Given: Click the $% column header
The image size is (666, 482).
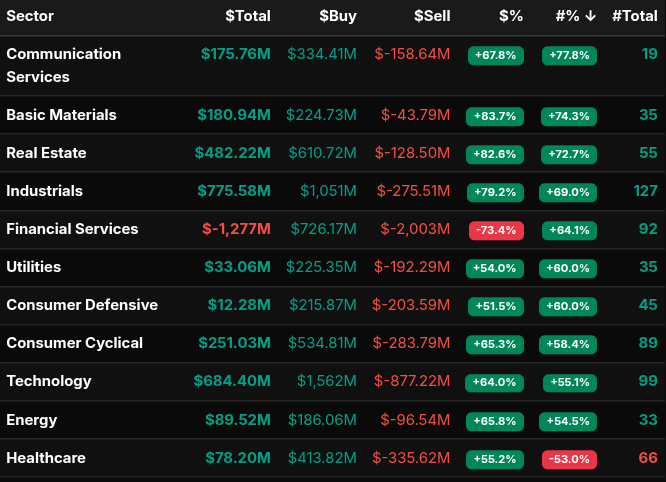Looking at the screenshot, I should click(510, 16).
